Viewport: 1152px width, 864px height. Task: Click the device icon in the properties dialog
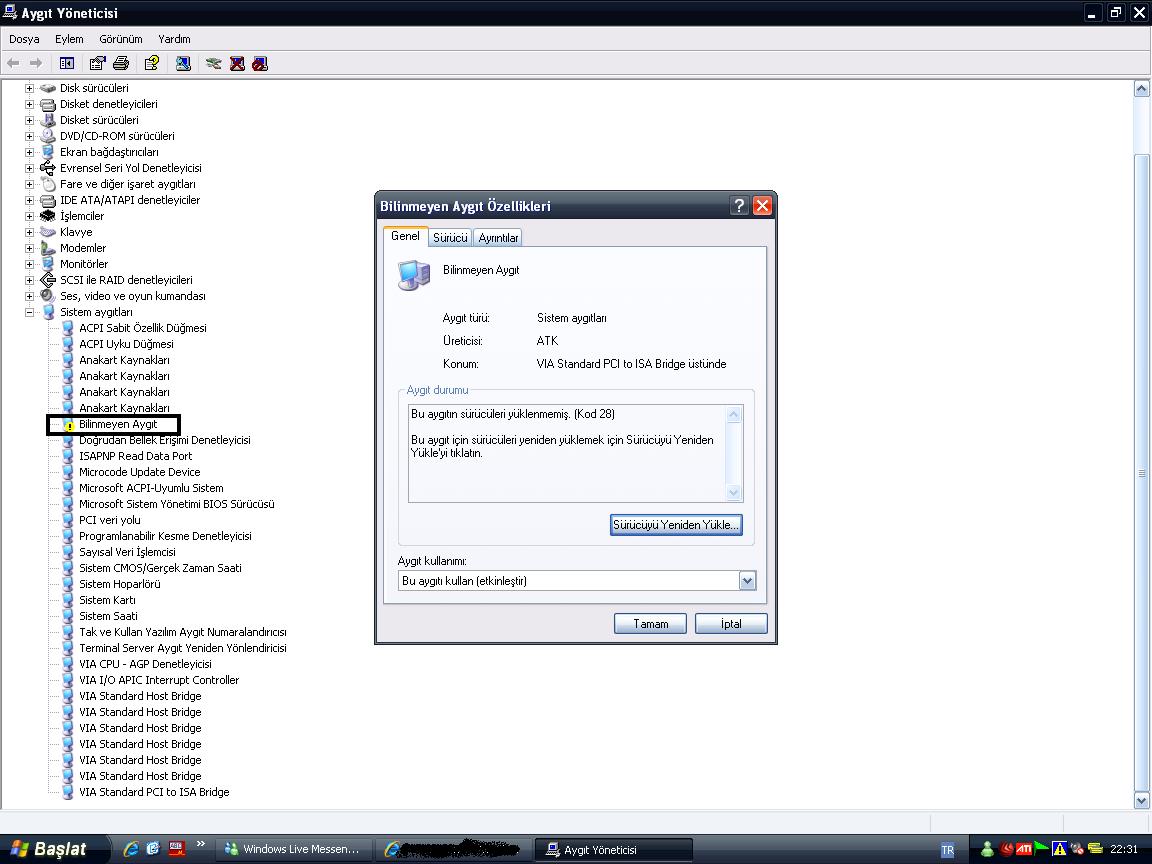click(x=414, y=276)
